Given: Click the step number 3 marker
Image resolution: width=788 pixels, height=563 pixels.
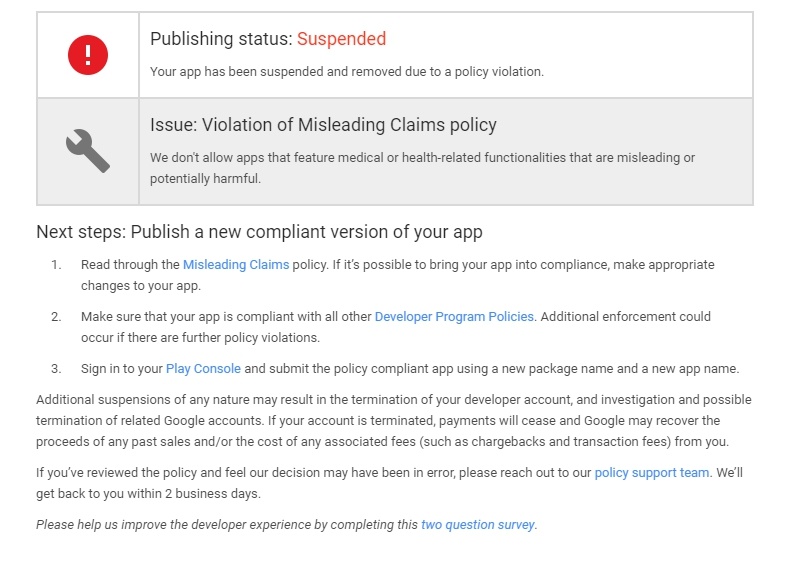Looking at the screenshot, I should tap(57, 369).
